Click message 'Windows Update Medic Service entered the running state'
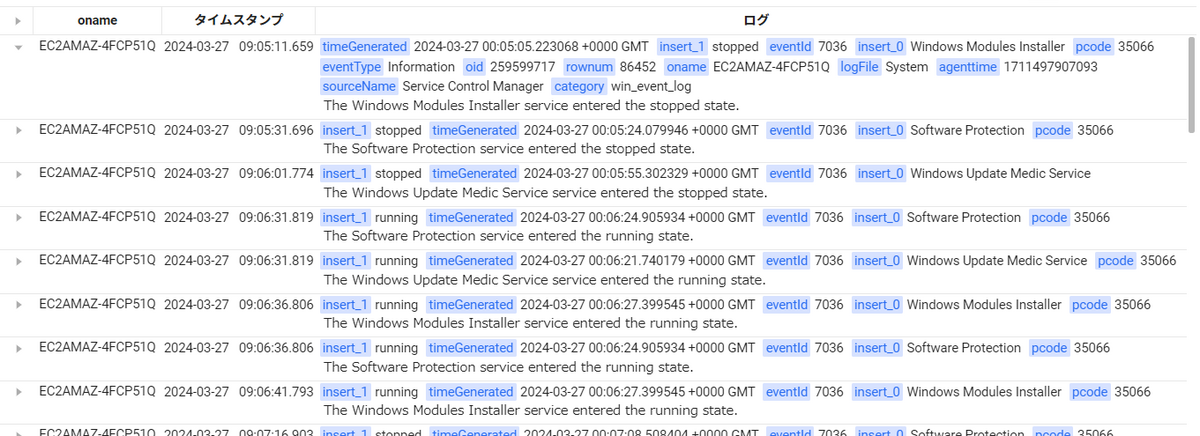 (x=544, y=280)
